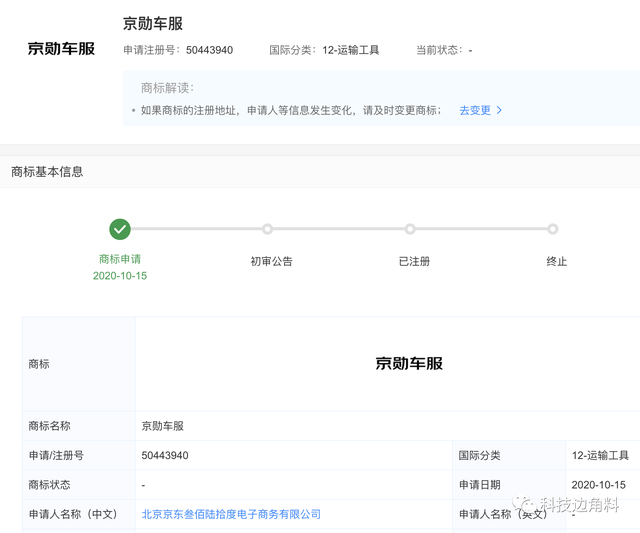Click table cell value 50443940
The image size is (640, 533).
165,455
